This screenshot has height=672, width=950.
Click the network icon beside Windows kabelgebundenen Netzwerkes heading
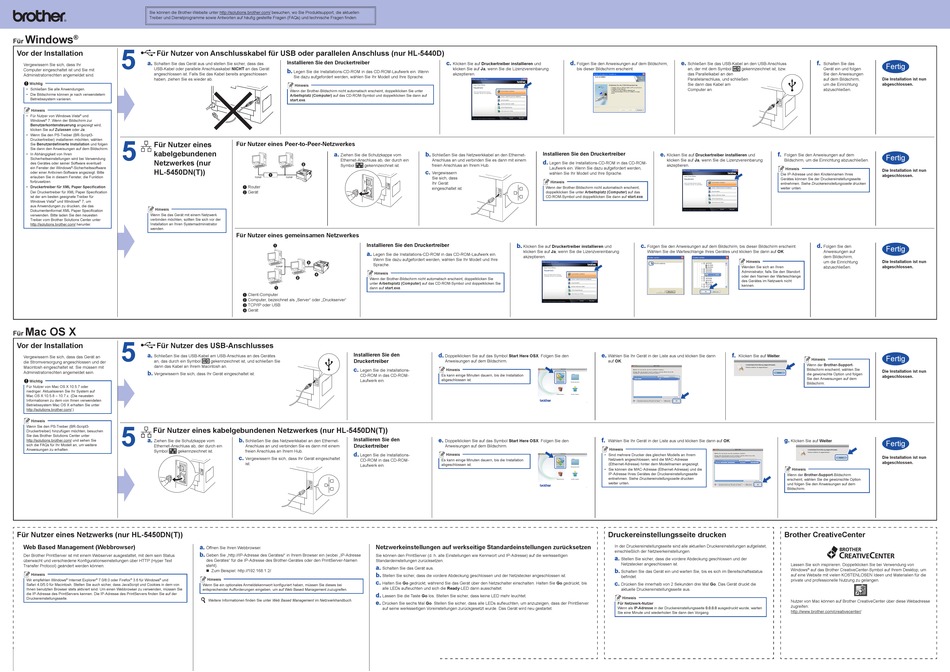pos(146,146)
